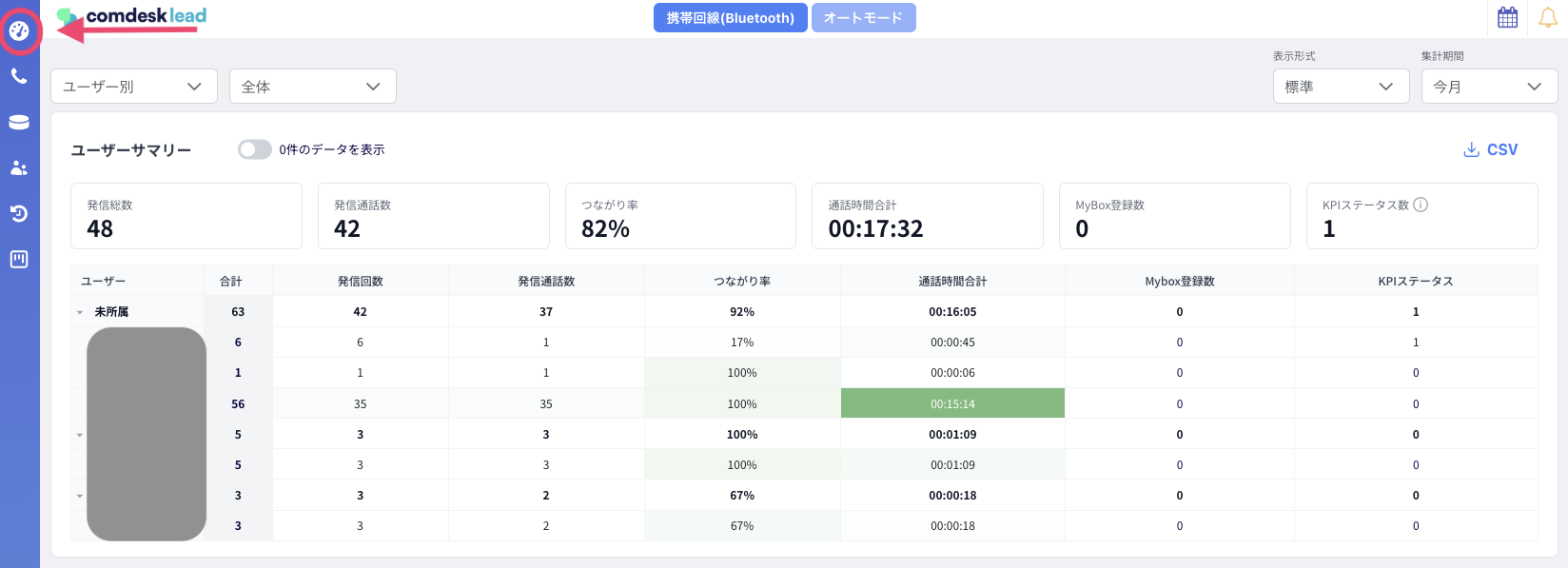This screenshot has width=1568, height=568.
Task: Collapse the group row with 67% bold rate
Action: 80,496
